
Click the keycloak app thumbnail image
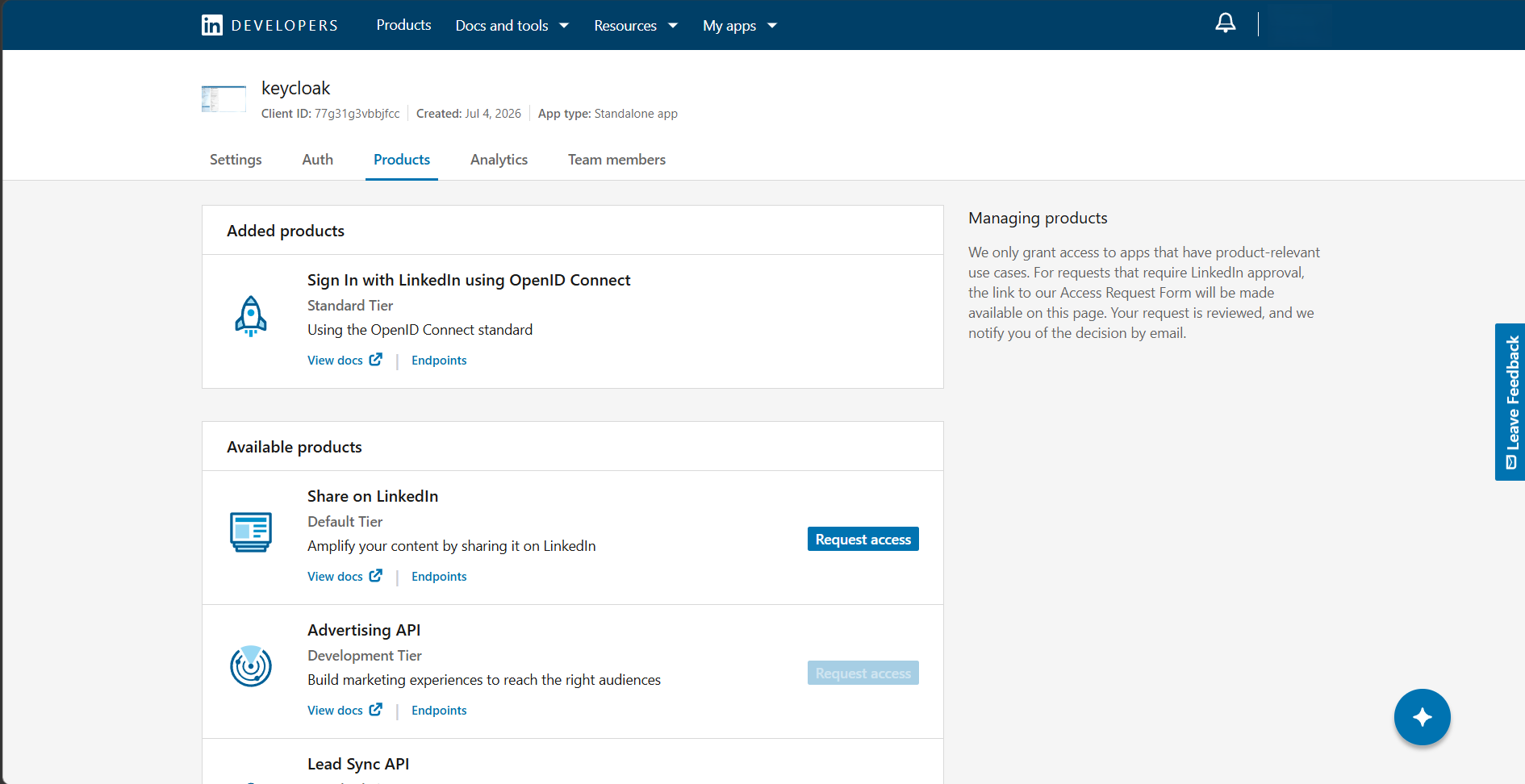[x=224, y=98]
